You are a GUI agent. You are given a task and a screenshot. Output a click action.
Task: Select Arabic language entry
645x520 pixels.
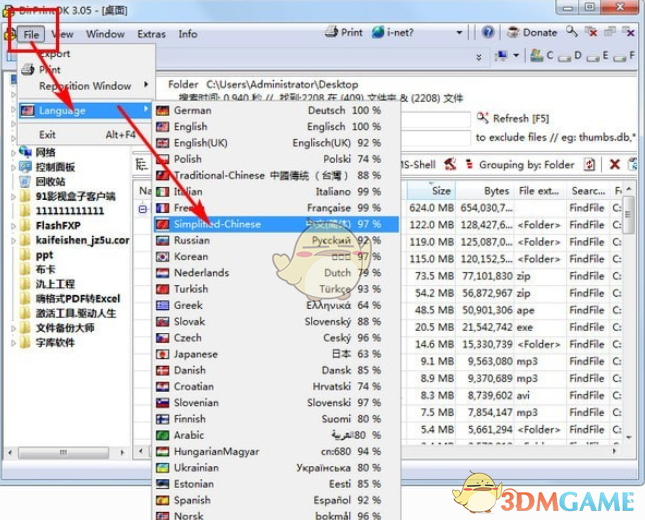tap(275, 435)
